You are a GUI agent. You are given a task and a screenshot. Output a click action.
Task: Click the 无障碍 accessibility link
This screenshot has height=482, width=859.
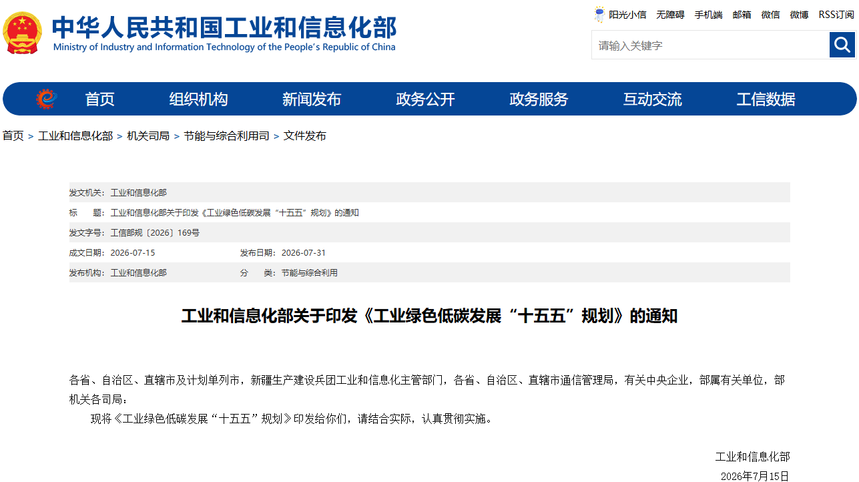[671, 15]
